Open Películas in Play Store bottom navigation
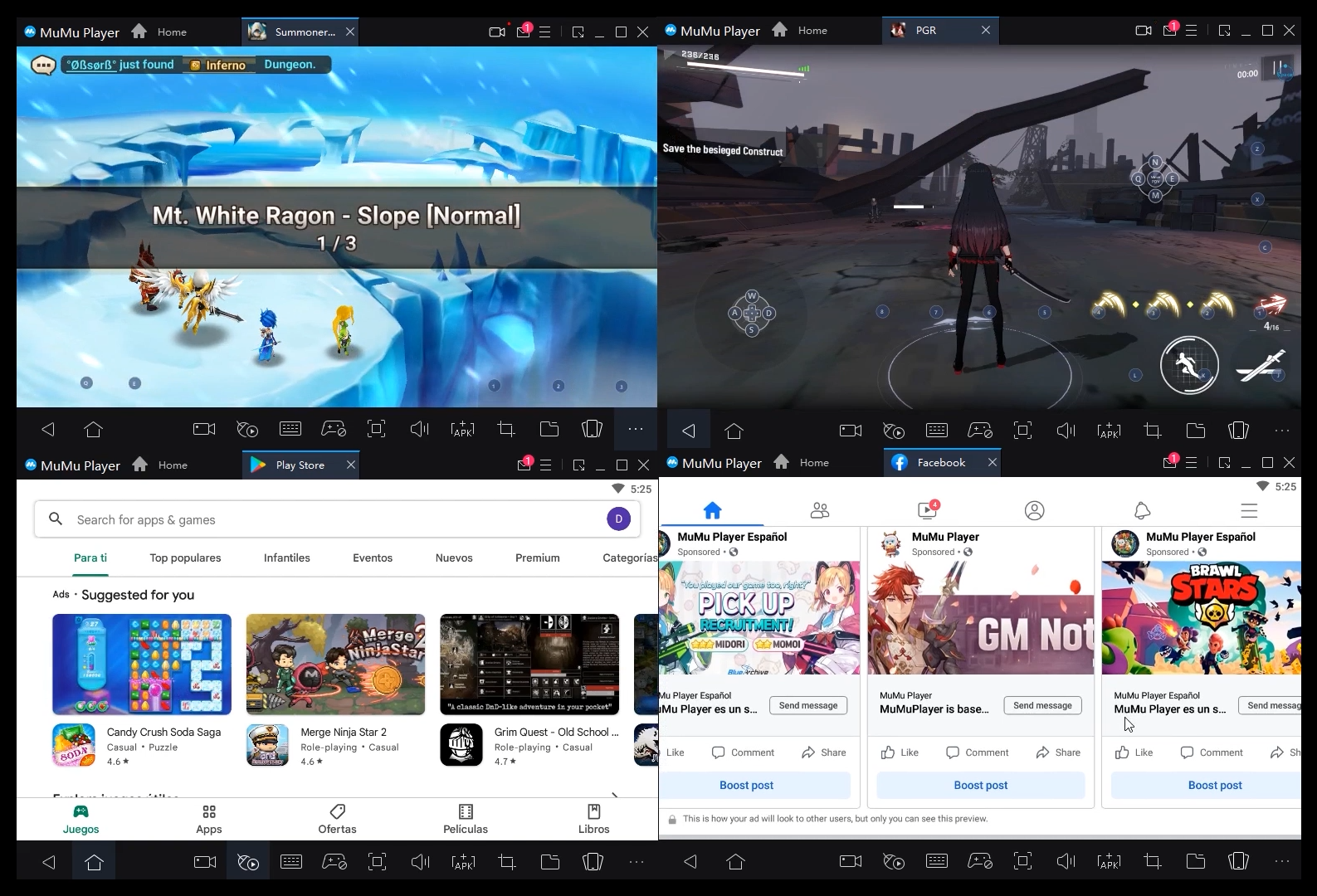 click(466, 819)
